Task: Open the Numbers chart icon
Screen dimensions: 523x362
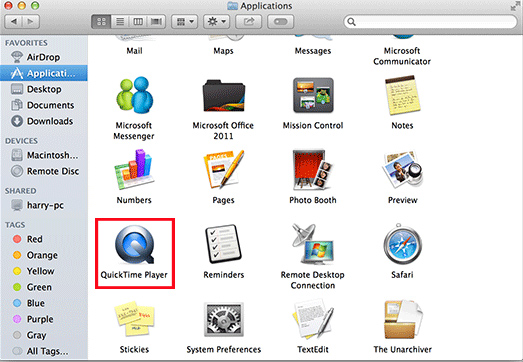Action: (x=134, y=170)
